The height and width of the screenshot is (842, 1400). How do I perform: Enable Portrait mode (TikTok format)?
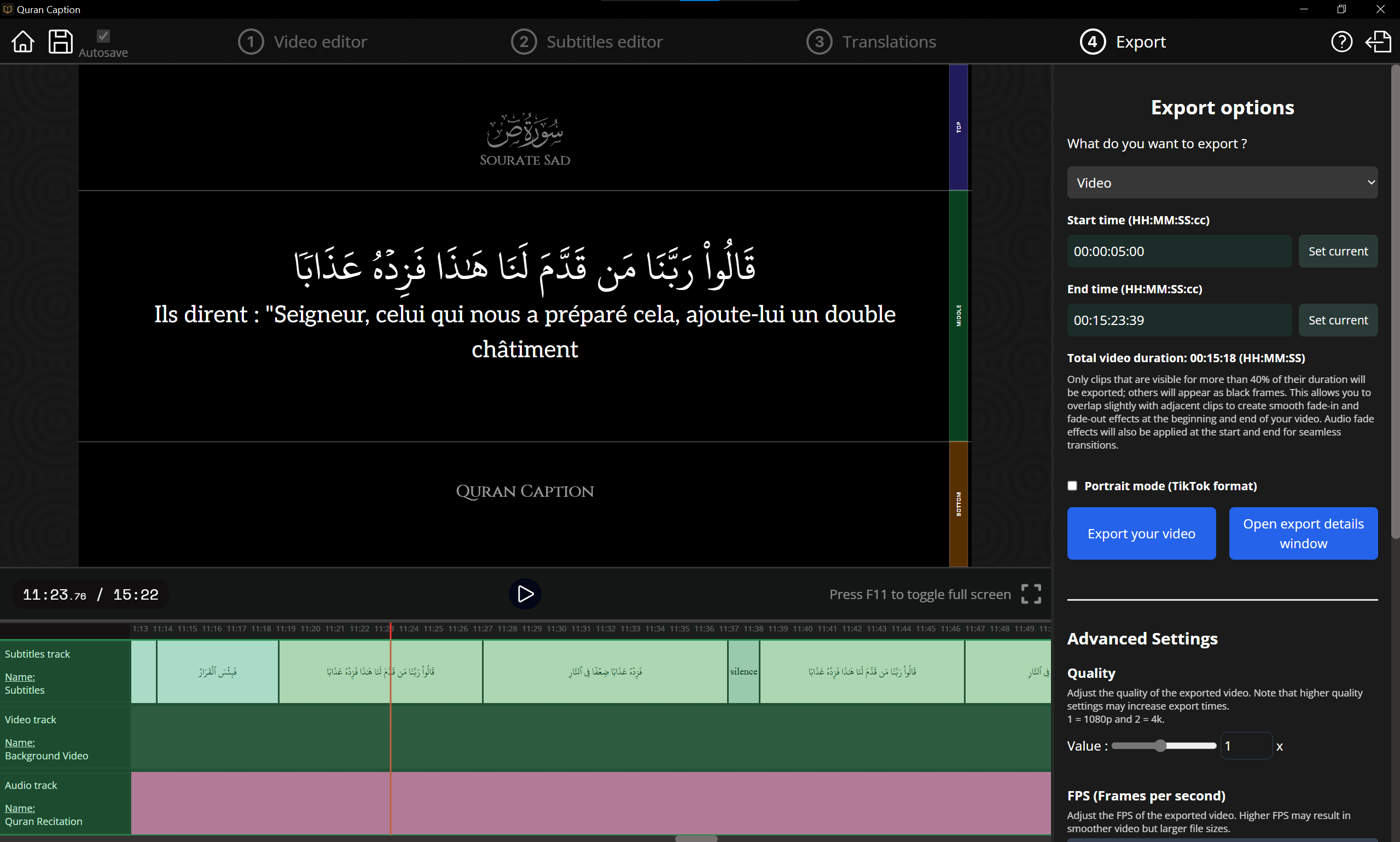(1072, 486)
